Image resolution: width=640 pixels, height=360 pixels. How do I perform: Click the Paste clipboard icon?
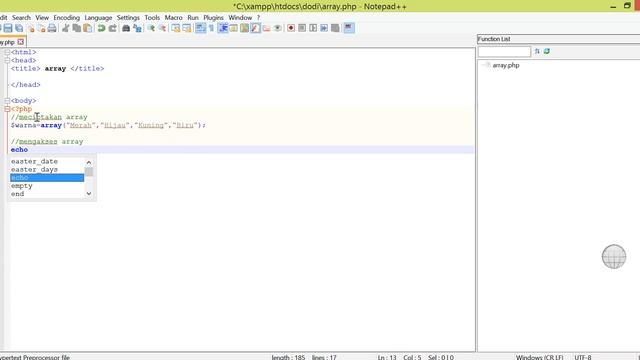87,28
